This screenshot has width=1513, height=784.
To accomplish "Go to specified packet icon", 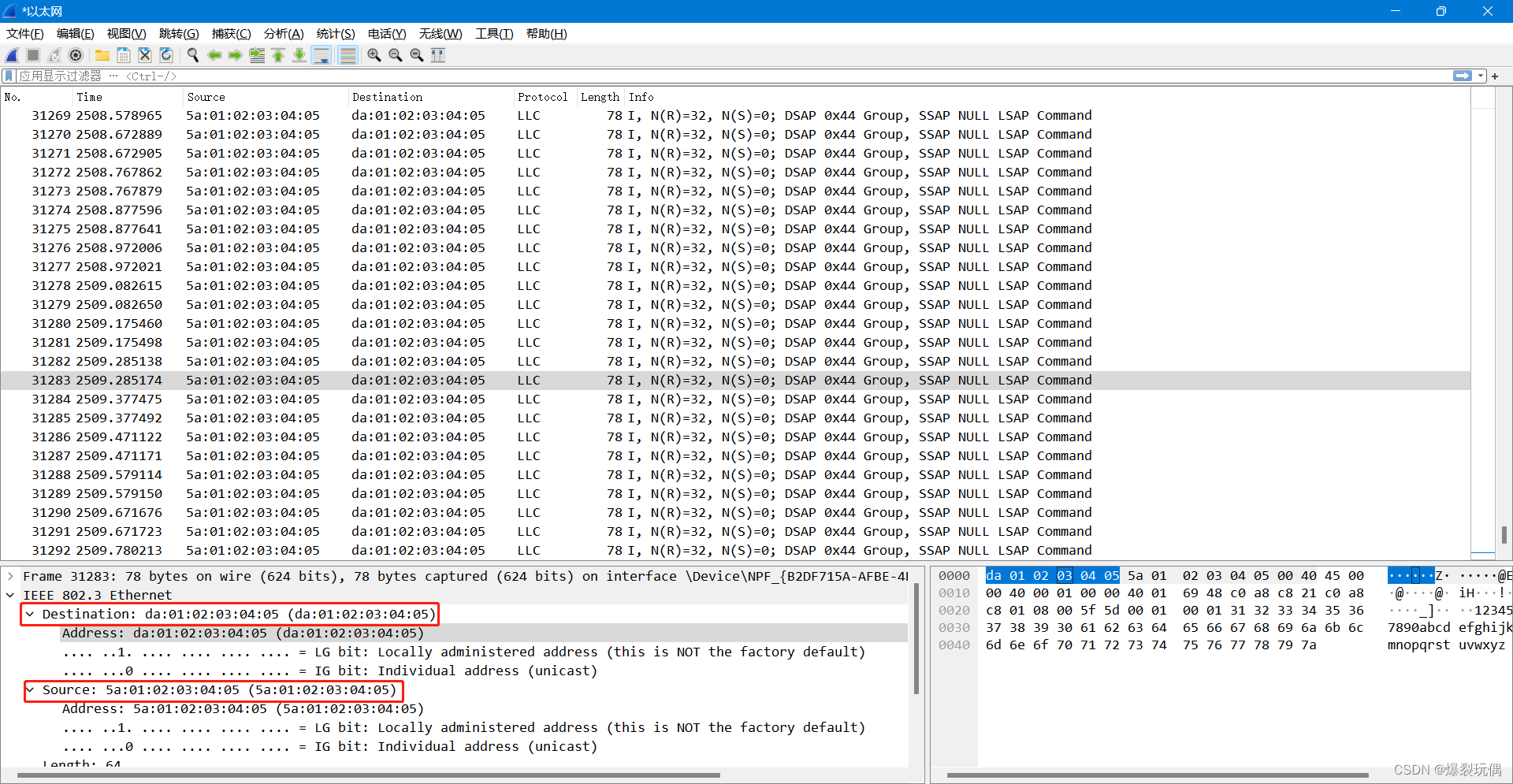I will click(257, 55).
